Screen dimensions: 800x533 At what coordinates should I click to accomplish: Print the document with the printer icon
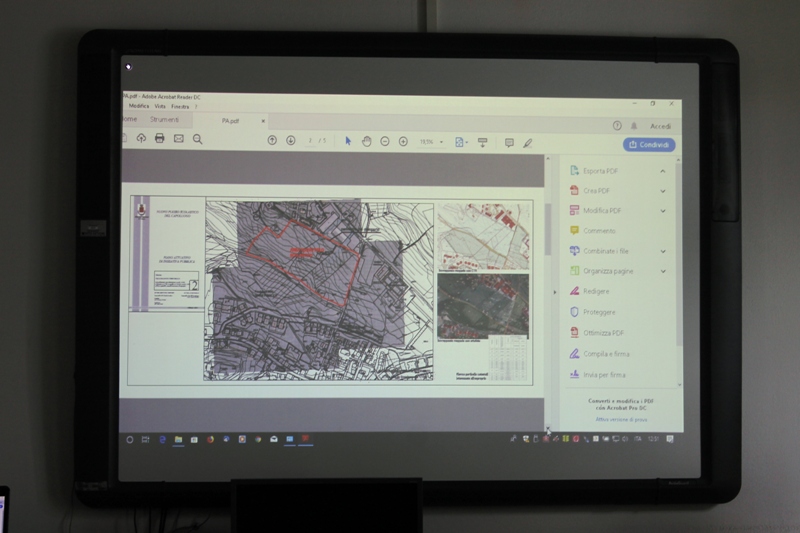click(160, 138)
